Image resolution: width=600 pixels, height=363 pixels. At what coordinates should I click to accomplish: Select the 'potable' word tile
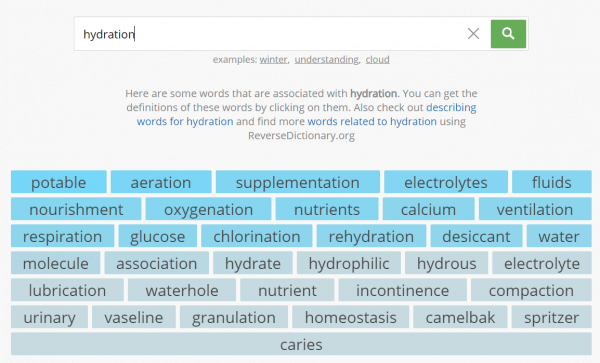59,182
